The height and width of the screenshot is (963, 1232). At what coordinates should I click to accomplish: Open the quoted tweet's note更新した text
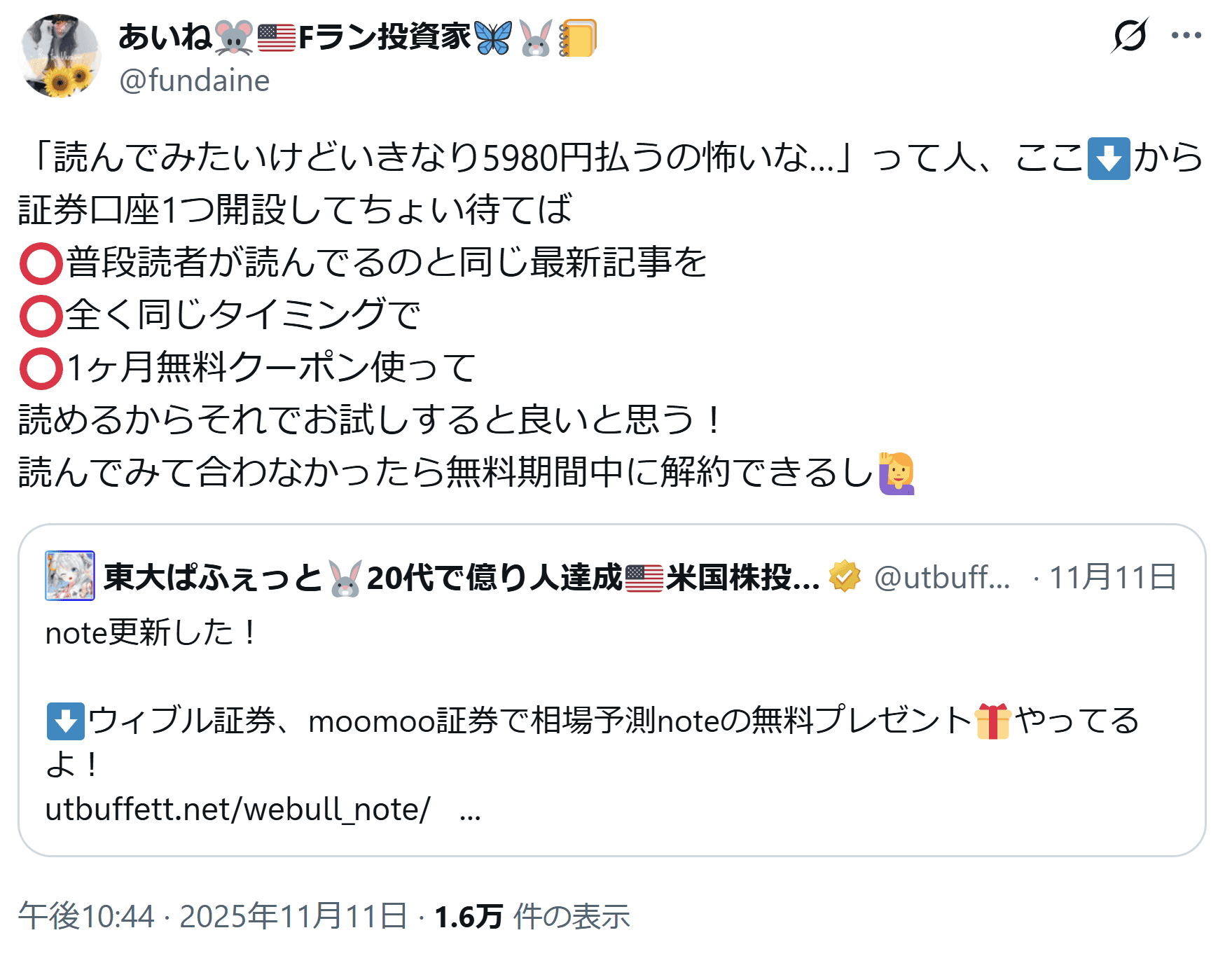pos(151,633)
